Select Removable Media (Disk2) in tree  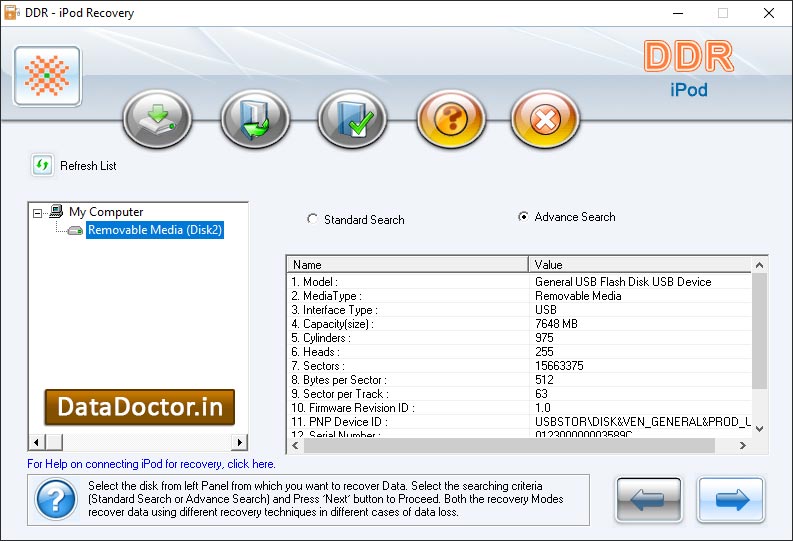155,230
